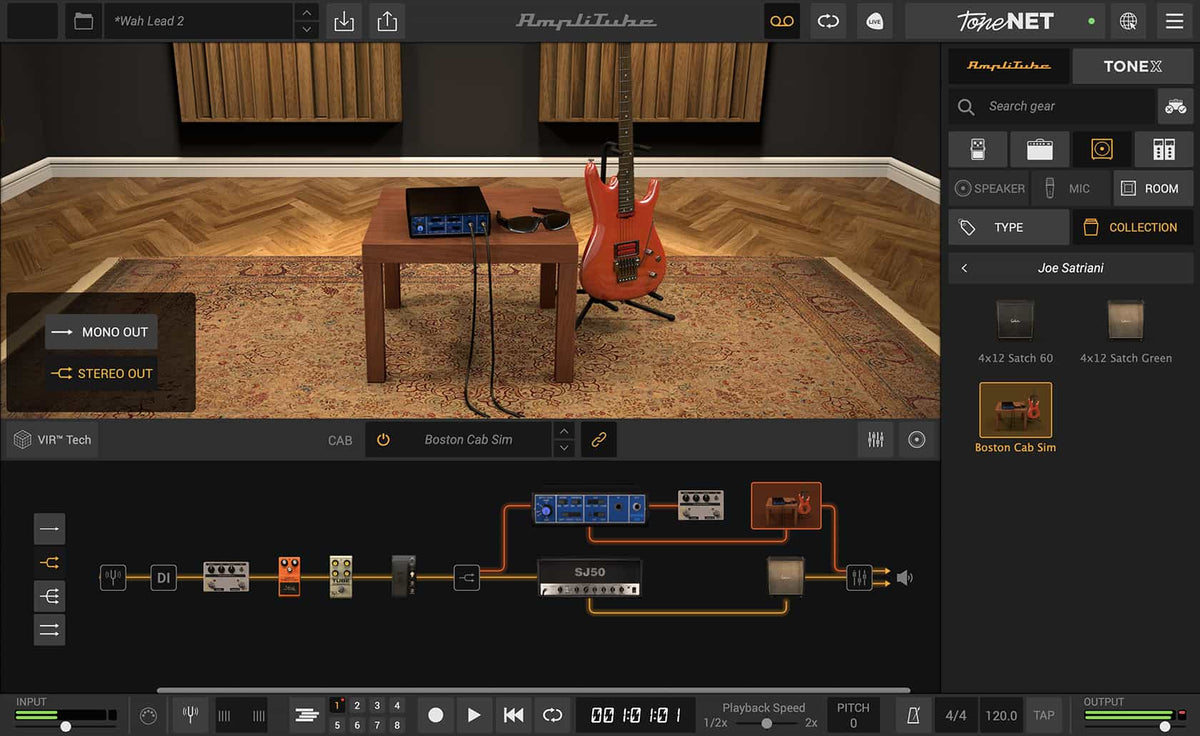The width and height of the screenshot is (1200, 736).
Task: Select the stomp pedal gear category icon
Action: (977, 149)
